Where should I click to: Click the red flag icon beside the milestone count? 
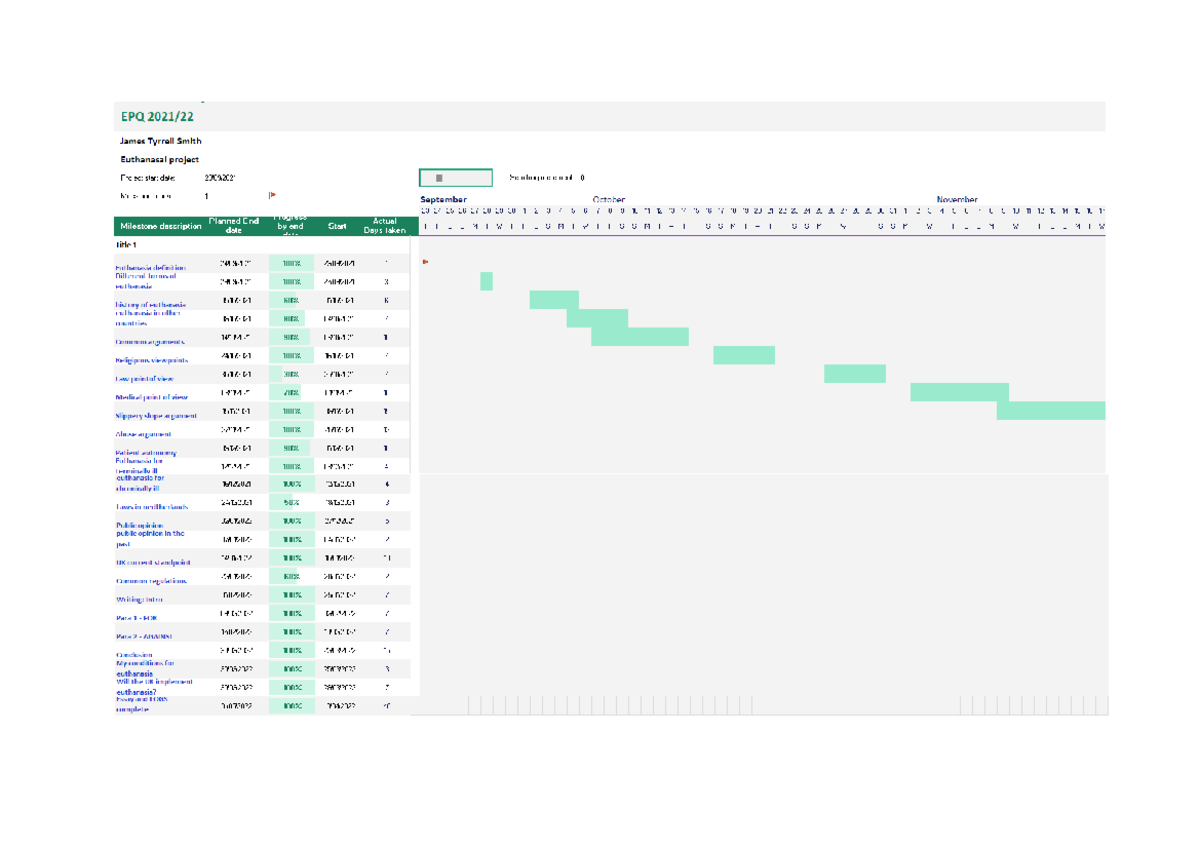pos(270,195)
